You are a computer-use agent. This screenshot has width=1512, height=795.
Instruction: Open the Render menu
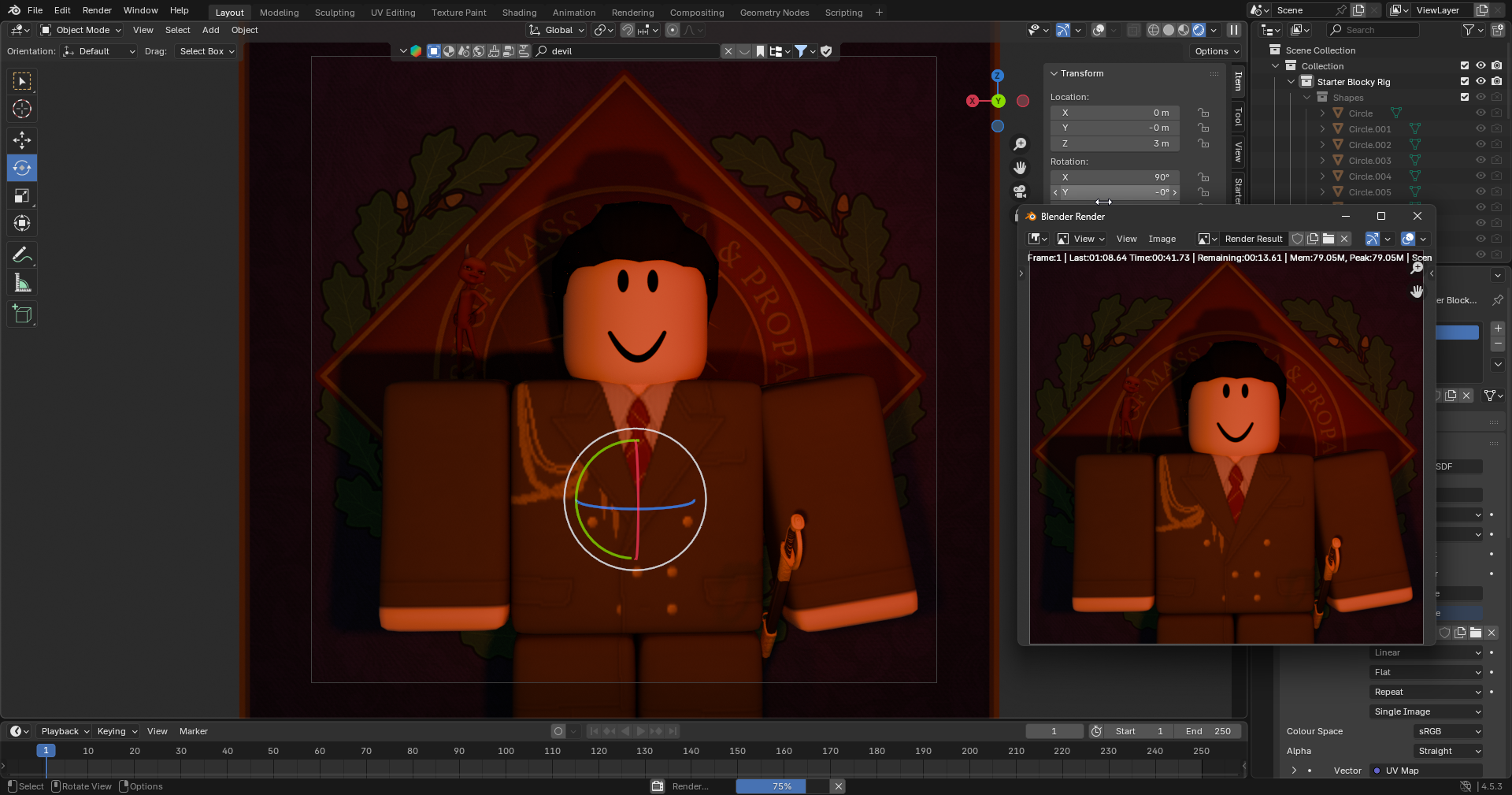click(x=97, y=10)
